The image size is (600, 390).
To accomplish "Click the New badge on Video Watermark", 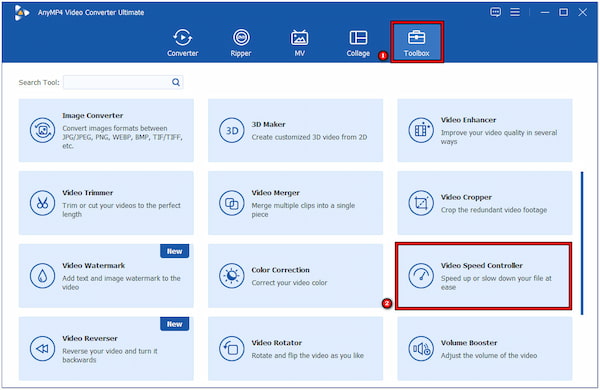I will click(174, 251).
